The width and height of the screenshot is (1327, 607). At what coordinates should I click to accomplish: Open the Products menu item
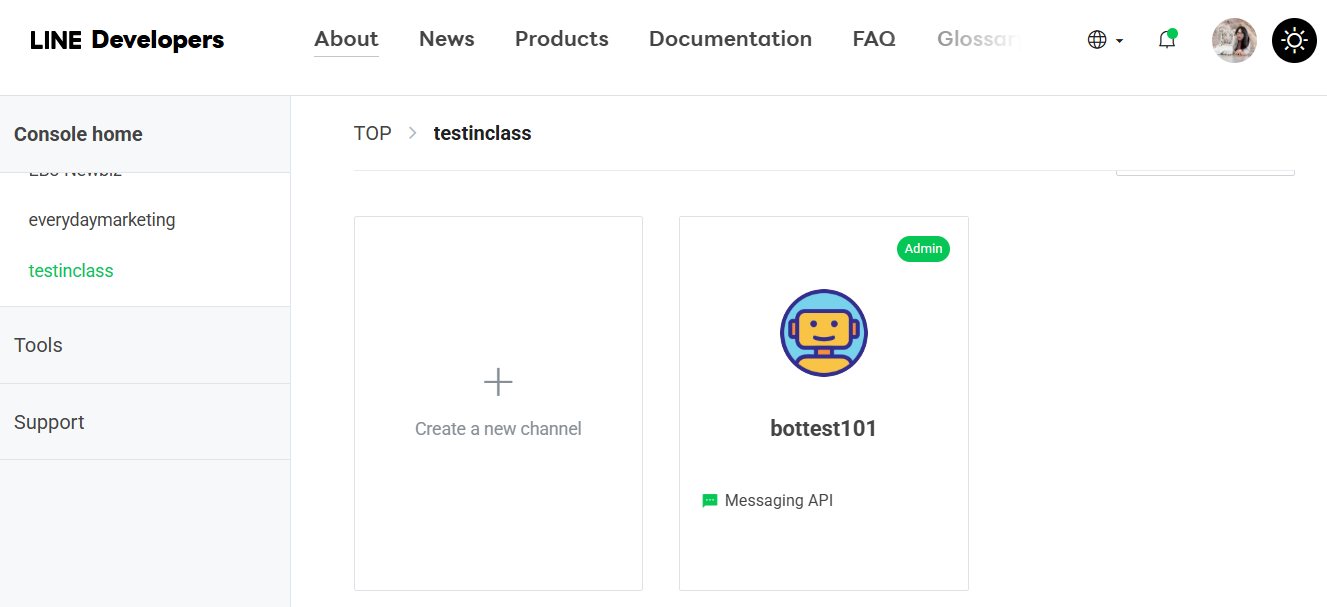click(x=562, y=39)
